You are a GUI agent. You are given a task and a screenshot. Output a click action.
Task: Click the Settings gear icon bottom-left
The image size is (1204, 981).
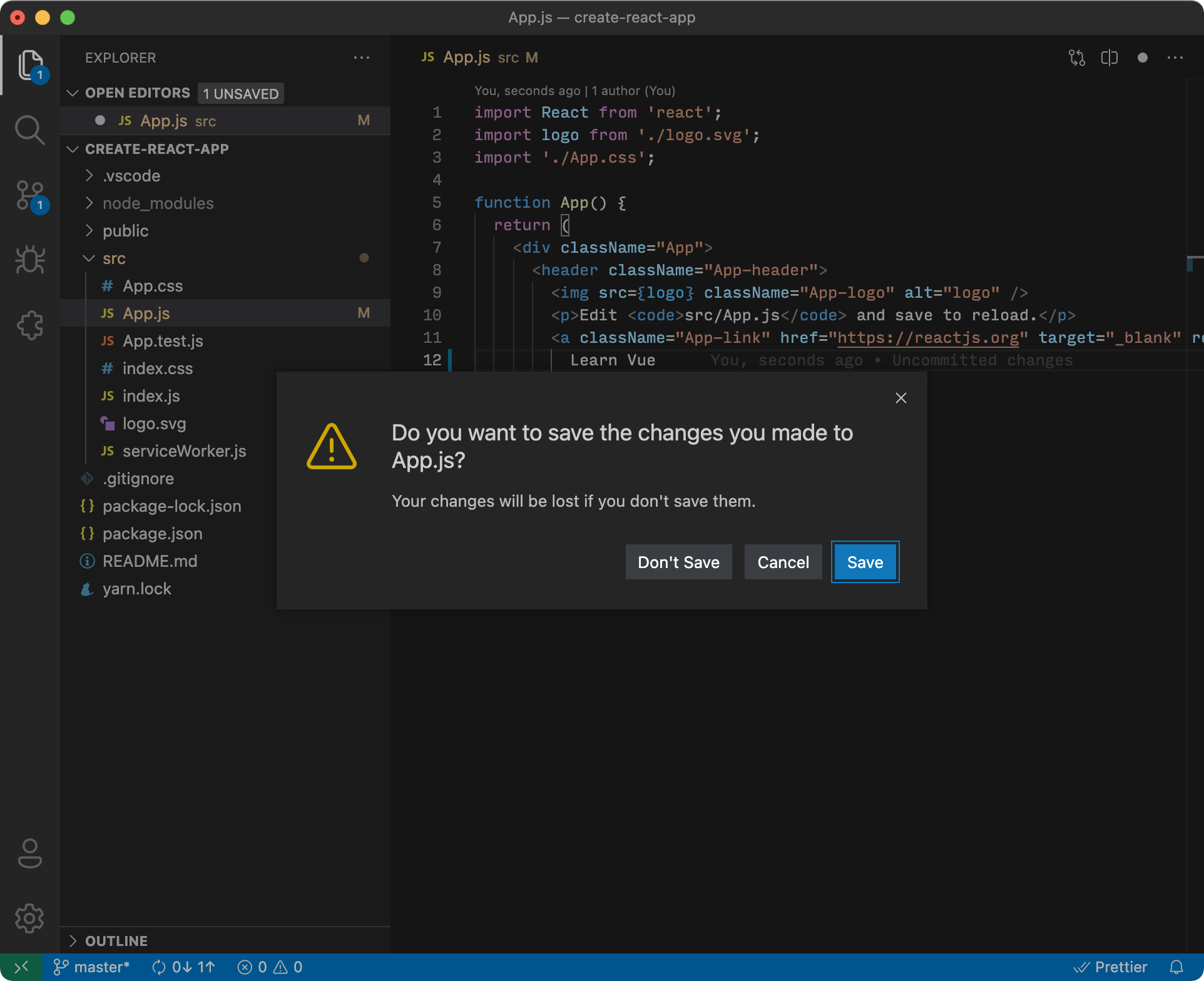[29, 915]
